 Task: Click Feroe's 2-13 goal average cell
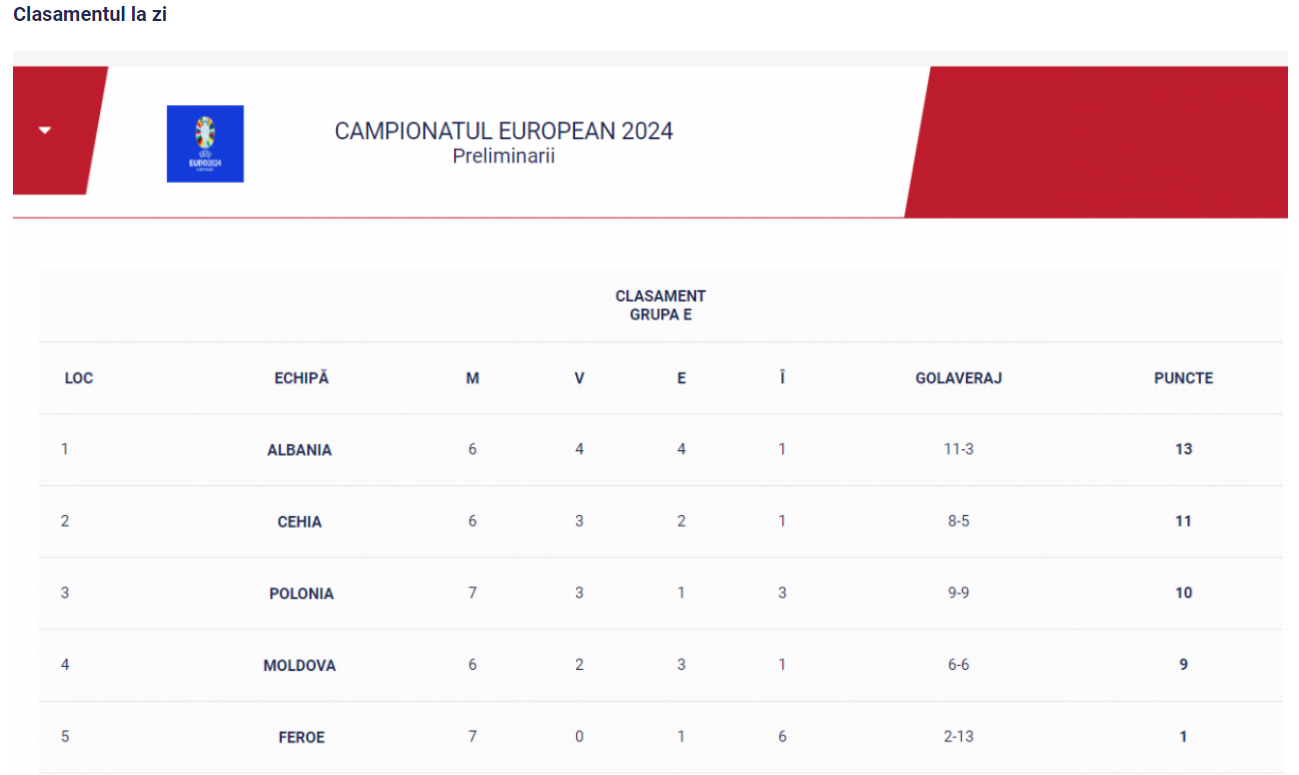click(959, 737)
